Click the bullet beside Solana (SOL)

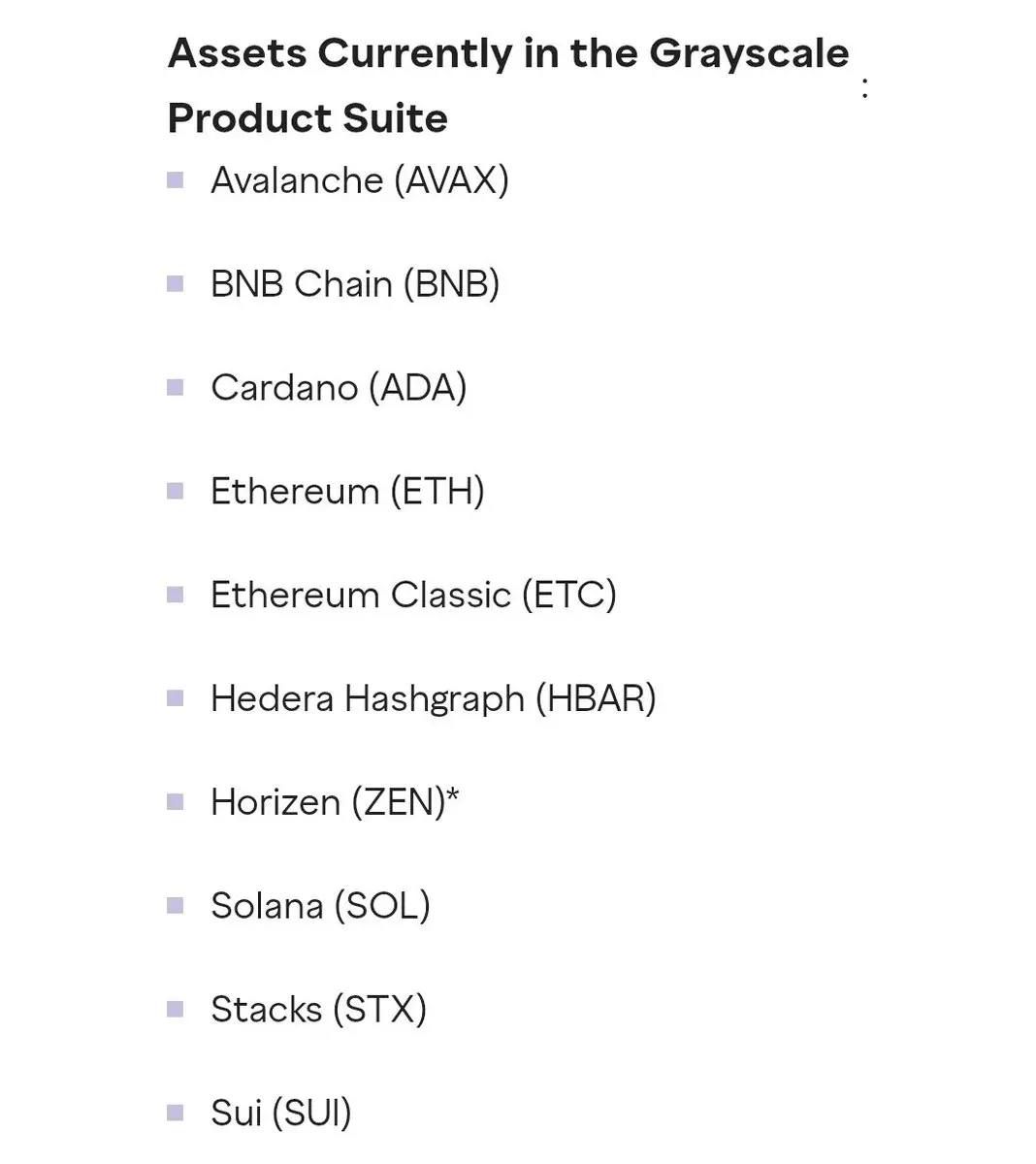(x=176, y=906)
